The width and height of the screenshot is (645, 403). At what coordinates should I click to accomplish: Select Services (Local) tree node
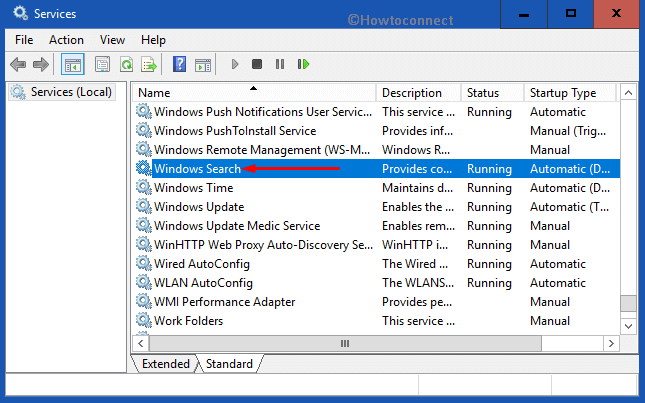coord(62,92)
